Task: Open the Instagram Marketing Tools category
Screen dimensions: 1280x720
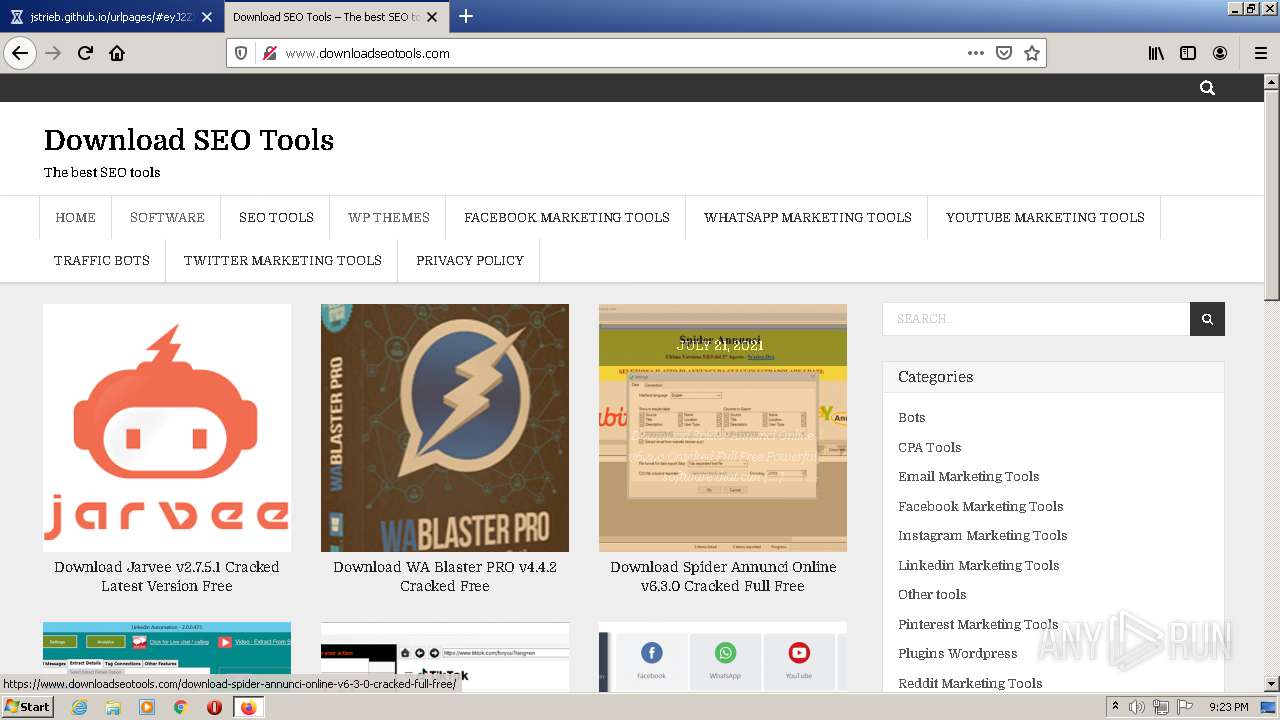Action: click(982, 535)
